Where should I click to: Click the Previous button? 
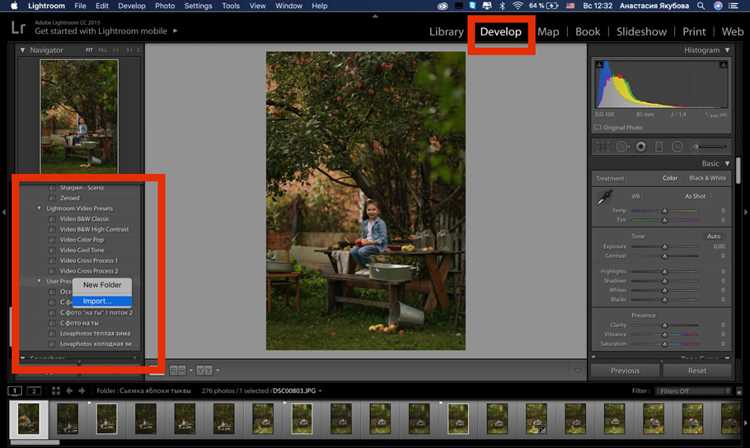pos(625,371)
